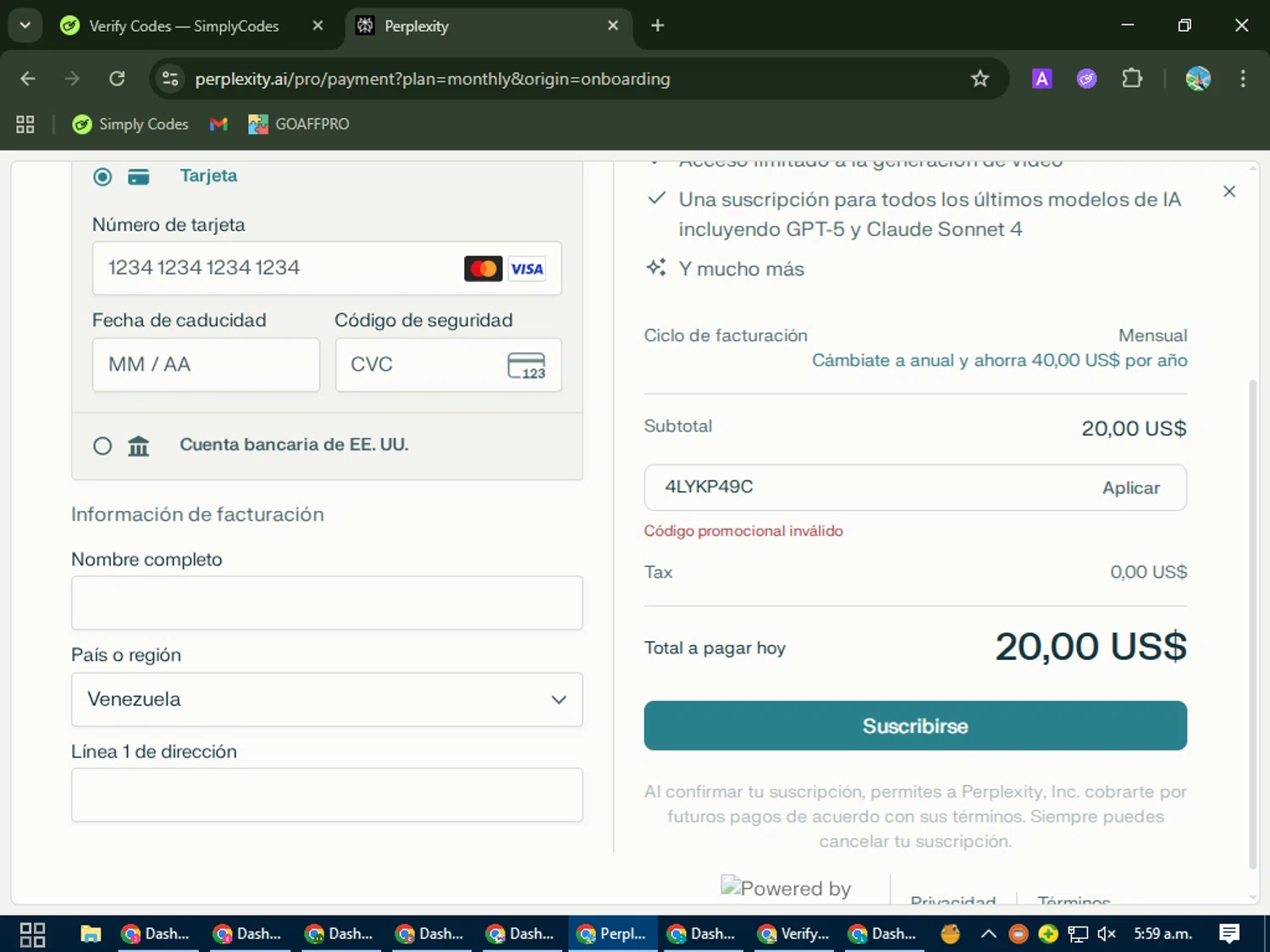Focus the Número de tarjeta field
This screenshot has width=1270, height=952.
tap(327, 268)
